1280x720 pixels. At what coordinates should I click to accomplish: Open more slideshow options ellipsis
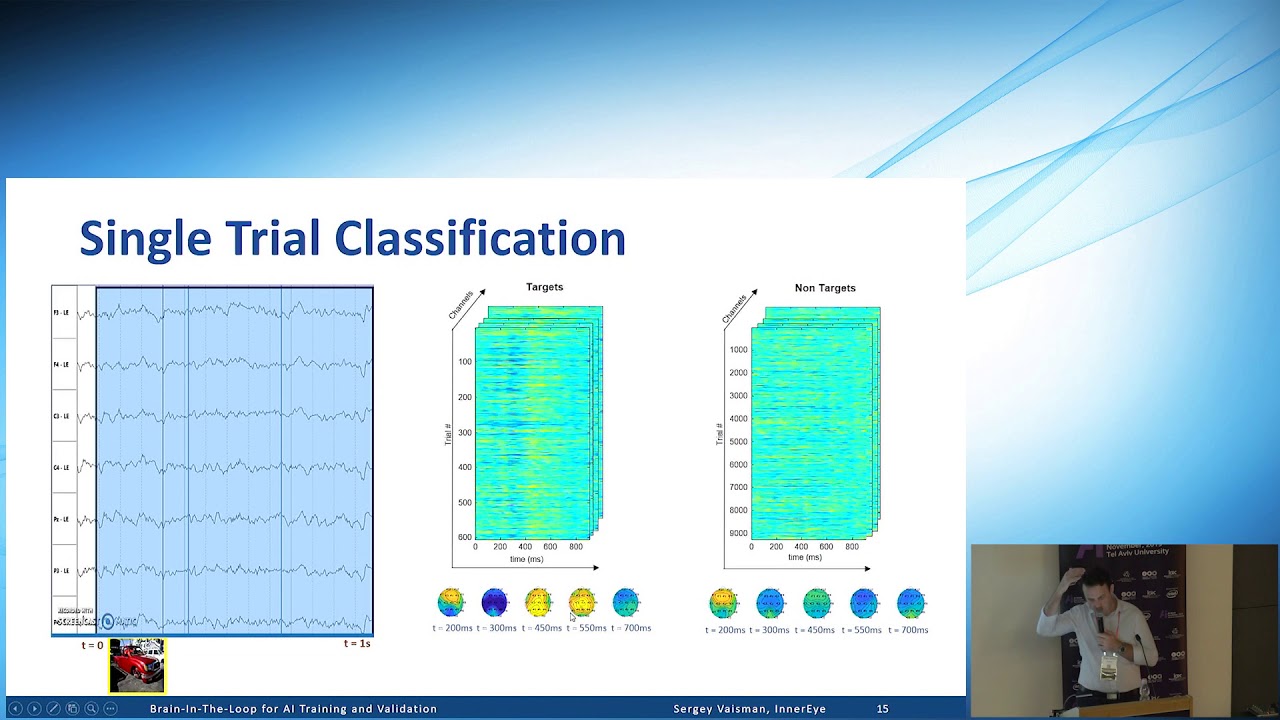point(110,708)
